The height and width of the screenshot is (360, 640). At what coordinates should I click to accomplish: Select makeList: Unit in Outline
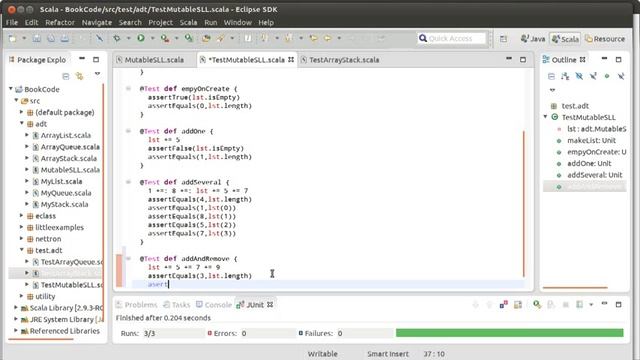591,140
